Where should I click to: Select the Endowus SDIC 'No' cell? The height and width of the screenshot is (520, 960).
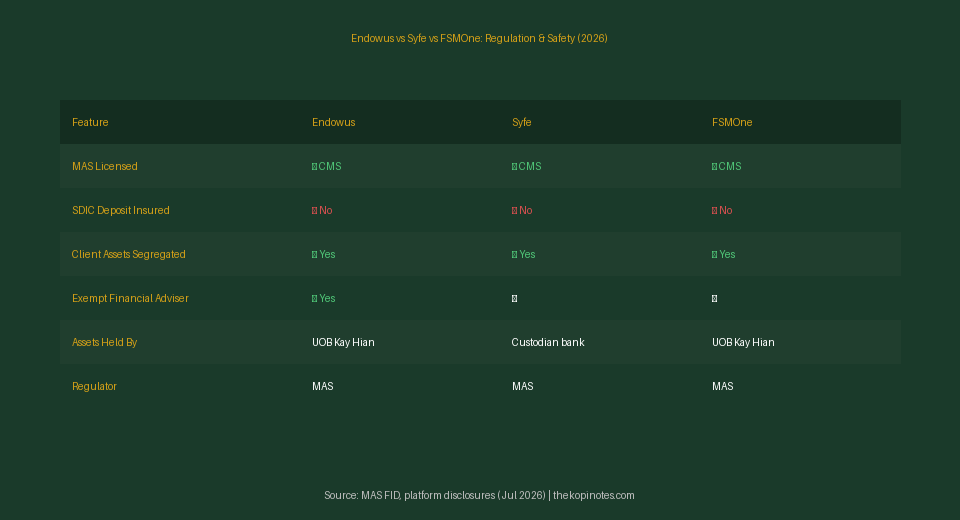click(322, 211)
